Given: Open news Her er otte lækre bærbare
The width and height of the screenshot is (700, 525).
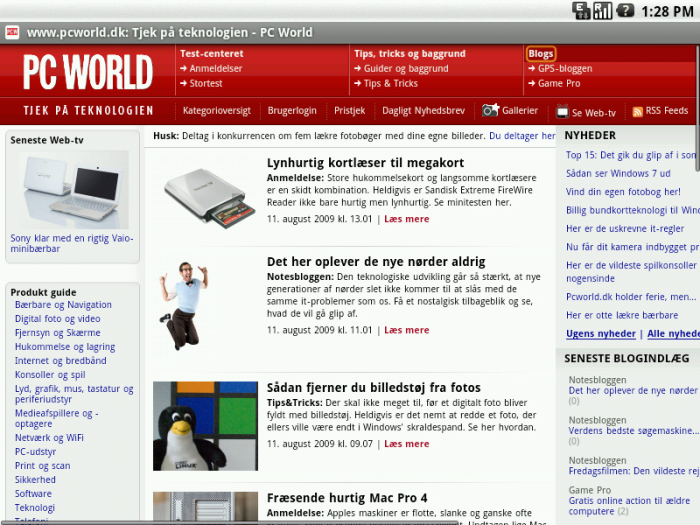Looking at the screenshot, I should coord(622,315).
